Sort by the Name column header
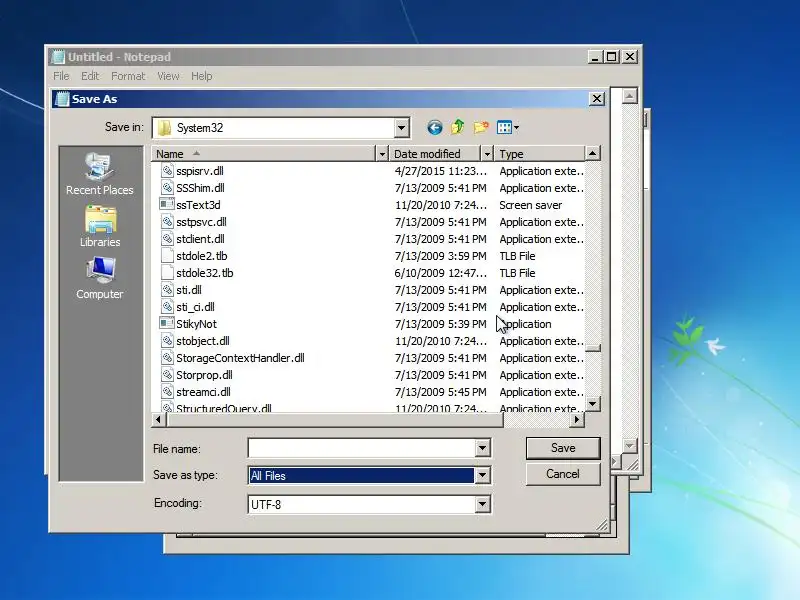The height and width of the screenshot is (600, 800). coord(264,154)
